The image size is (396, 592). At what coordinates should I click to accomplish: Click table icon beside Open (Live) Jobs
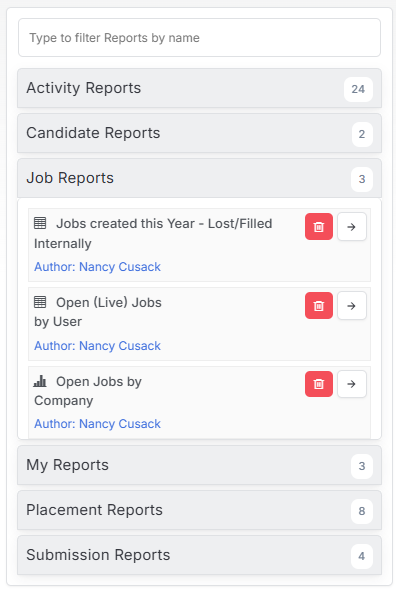pyautogui.click(x=40, y=302)
